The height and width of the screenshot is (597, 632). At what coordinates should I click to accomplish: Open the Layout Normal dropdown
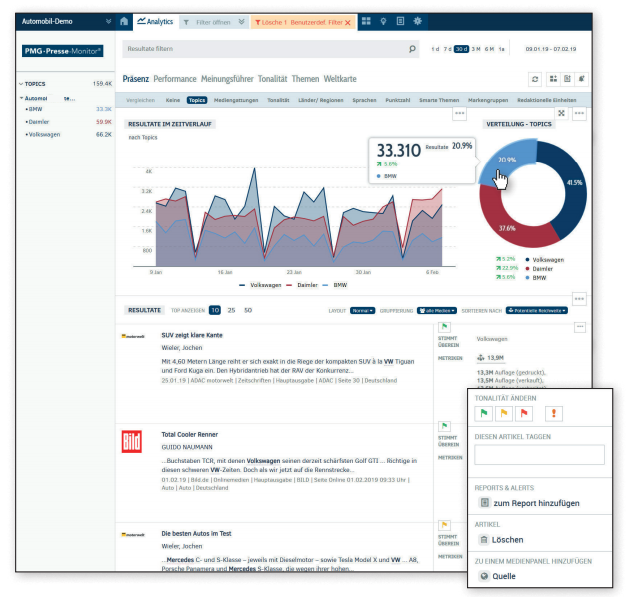(362, 311)
